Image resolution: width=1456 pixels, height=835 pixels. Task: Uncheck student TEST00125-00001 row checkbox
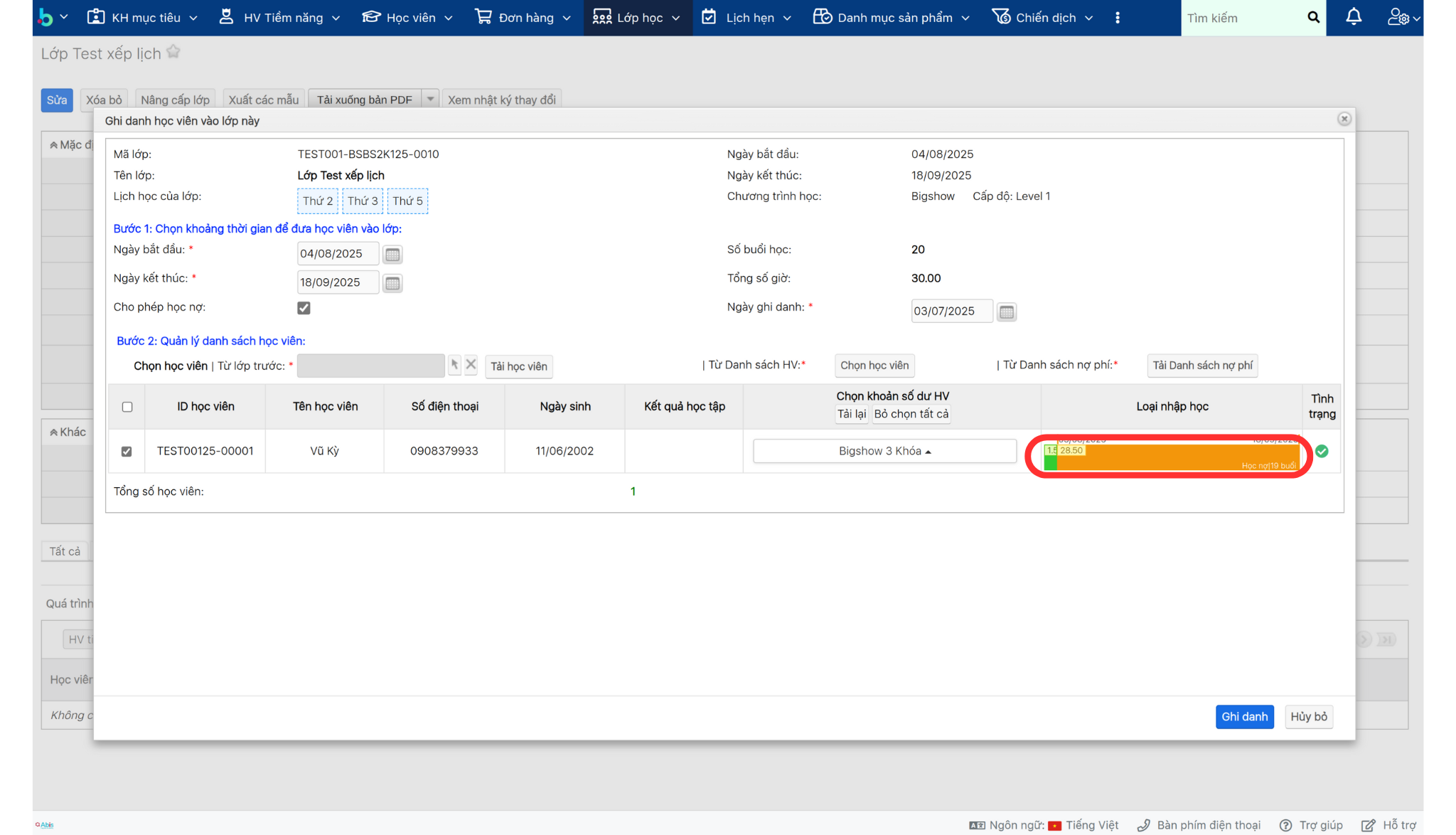(x=127, y=451)
